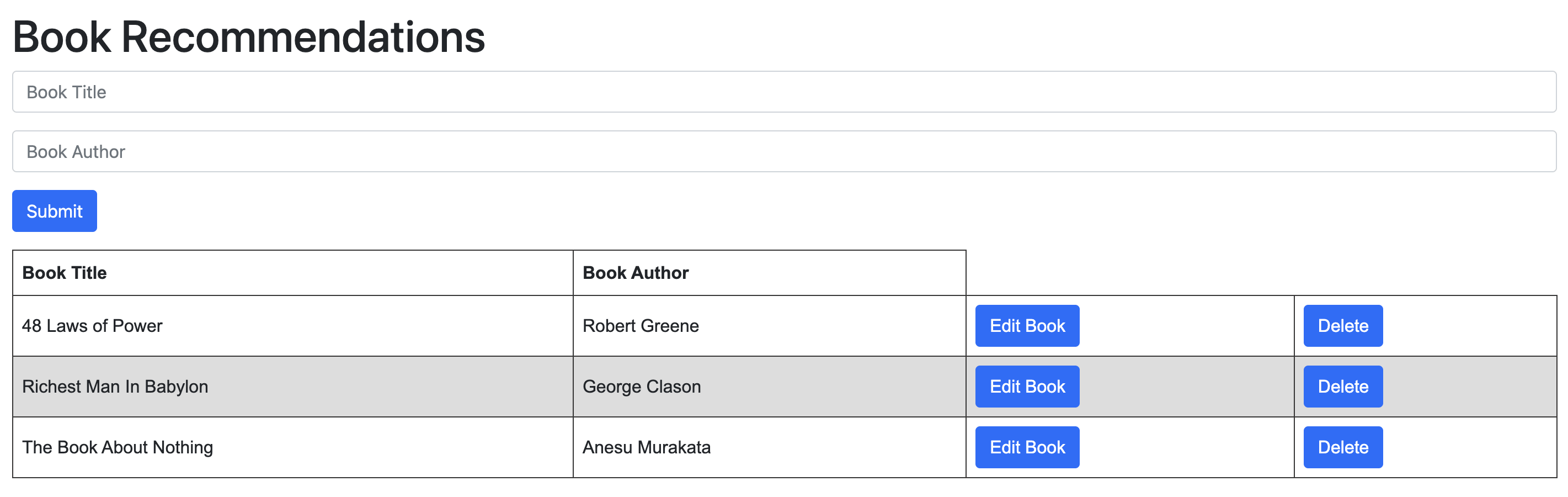1568x497 pixels.
Task: Focus the Book Author input field
Action: [x=784, y=152]
